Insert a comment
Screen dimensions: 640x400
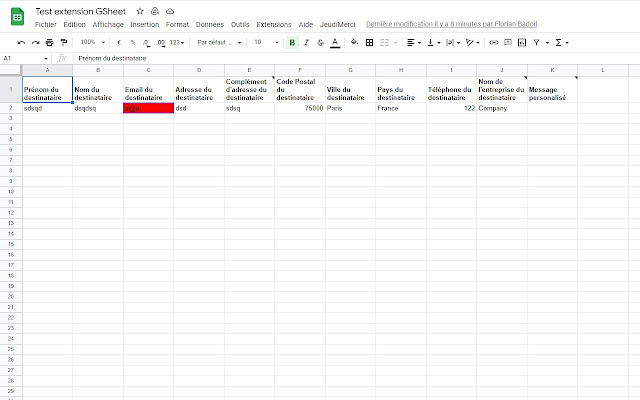tap(508, 42)
